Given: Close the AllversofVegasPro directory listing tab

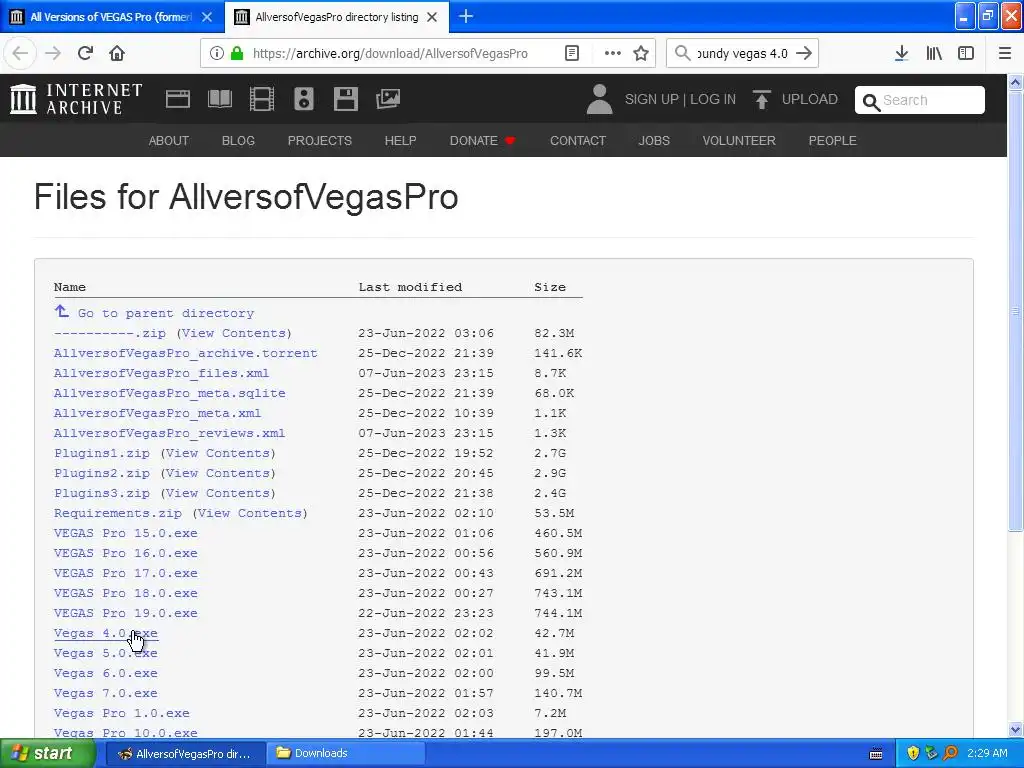Looking at the screenshot, I should (x=432, y=17).
